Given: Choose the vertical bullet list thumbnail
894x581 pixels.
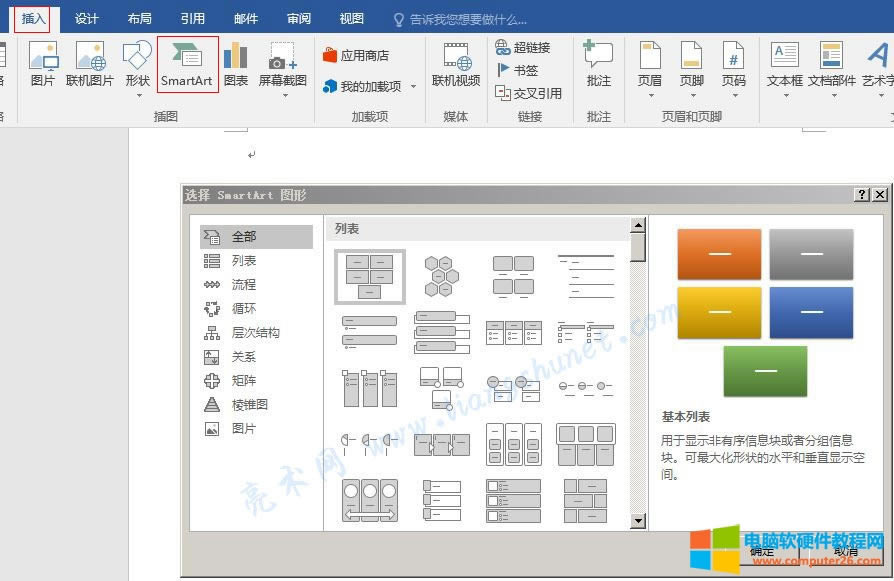Looking at the screenshot, I should [x=369, y=332].
